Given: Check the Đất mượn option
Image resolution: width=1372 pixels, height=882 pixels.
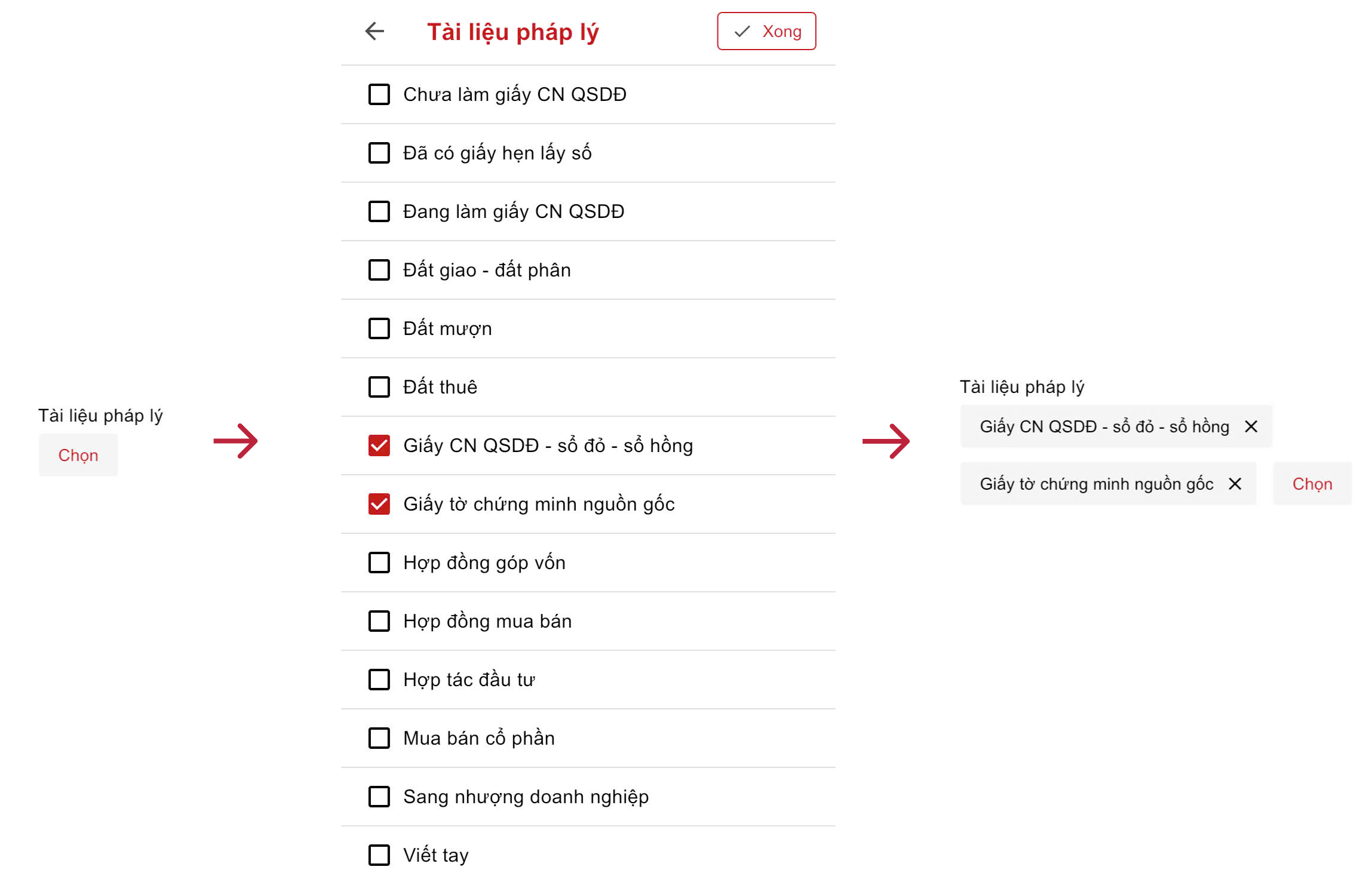Looking at the screenshot, I should coord(379,328).
